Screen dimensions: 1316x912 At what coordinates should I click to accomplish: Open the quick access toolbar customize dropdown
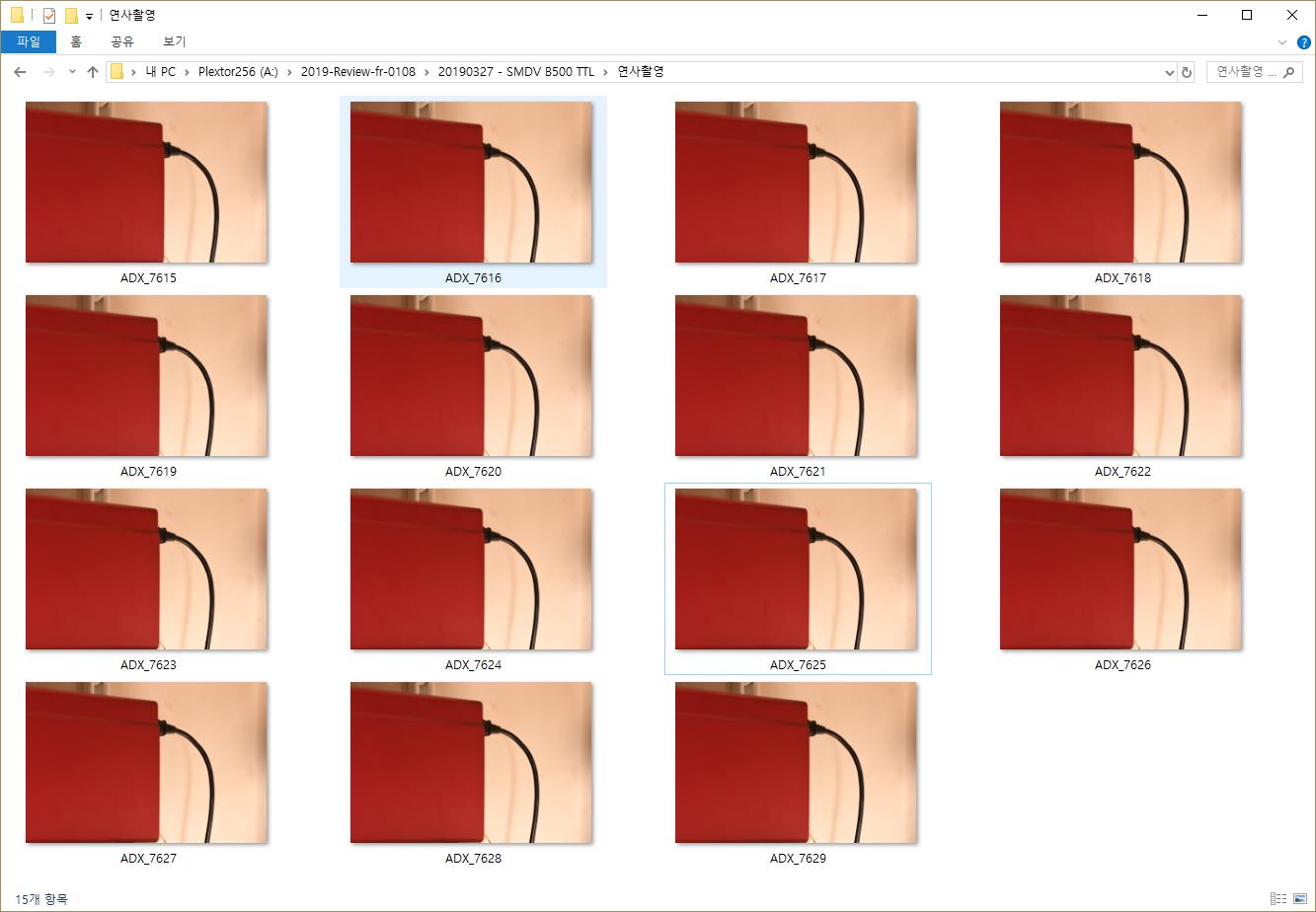89,16
